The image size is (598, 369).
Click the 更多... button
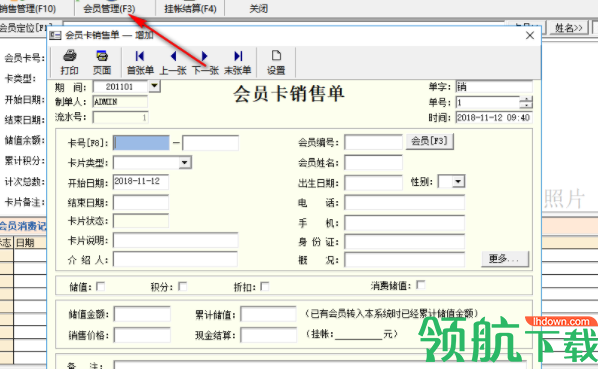(x=505, y=259)
